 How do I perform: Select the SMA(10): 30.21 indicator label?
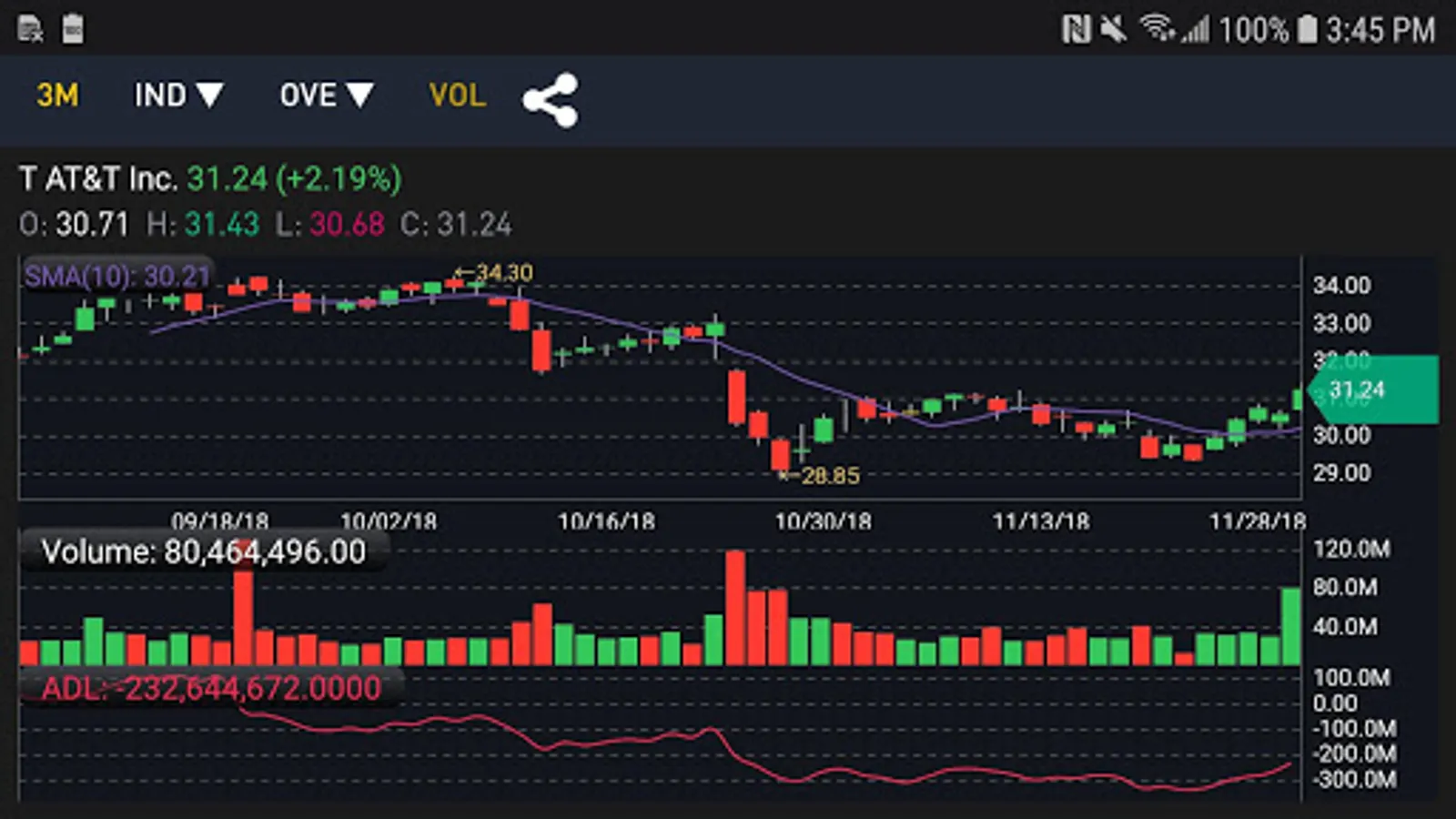coord(117,276)
